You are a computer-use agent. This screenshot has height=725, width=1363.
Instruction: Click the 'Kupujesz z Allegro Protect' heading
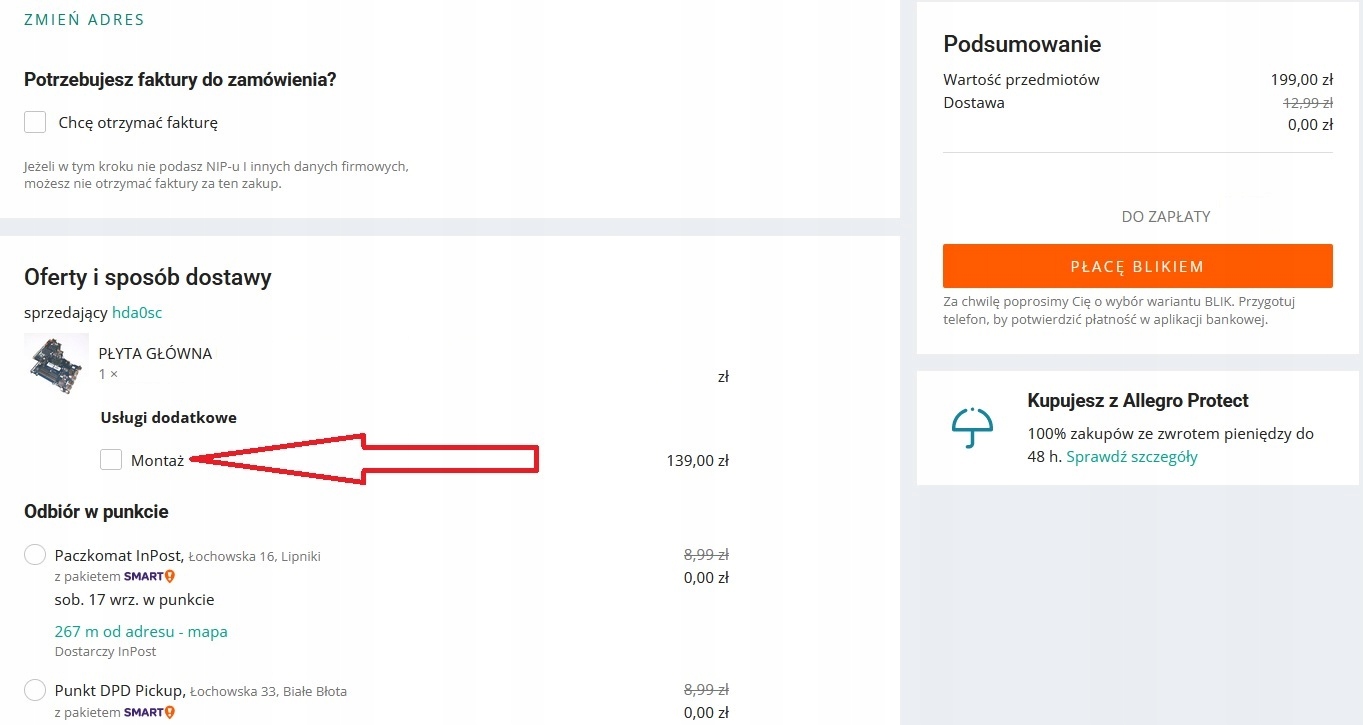[x=1138, y=401]
